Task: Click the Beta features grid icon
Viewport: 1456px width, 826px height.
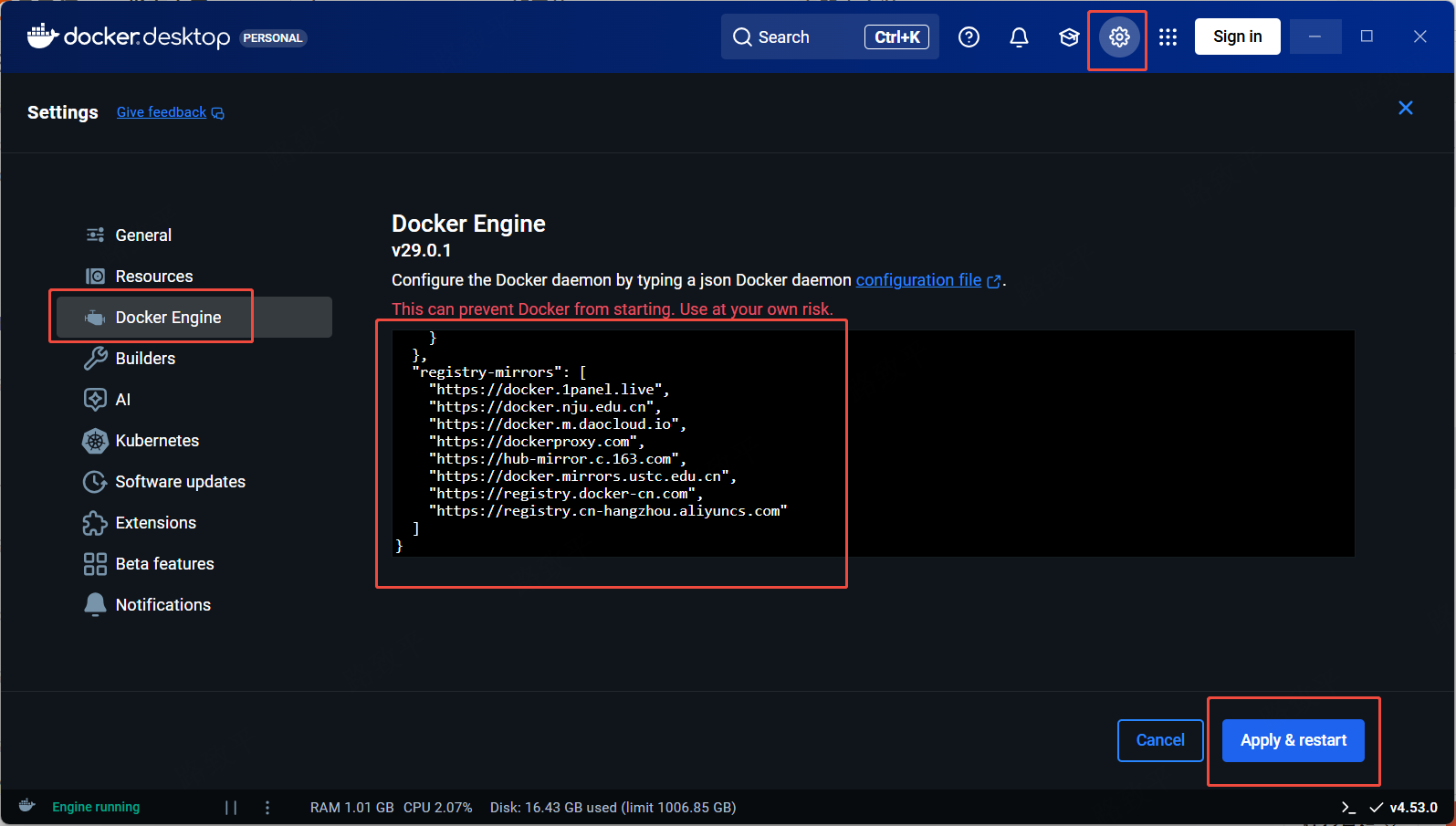Action: [95, 564]
